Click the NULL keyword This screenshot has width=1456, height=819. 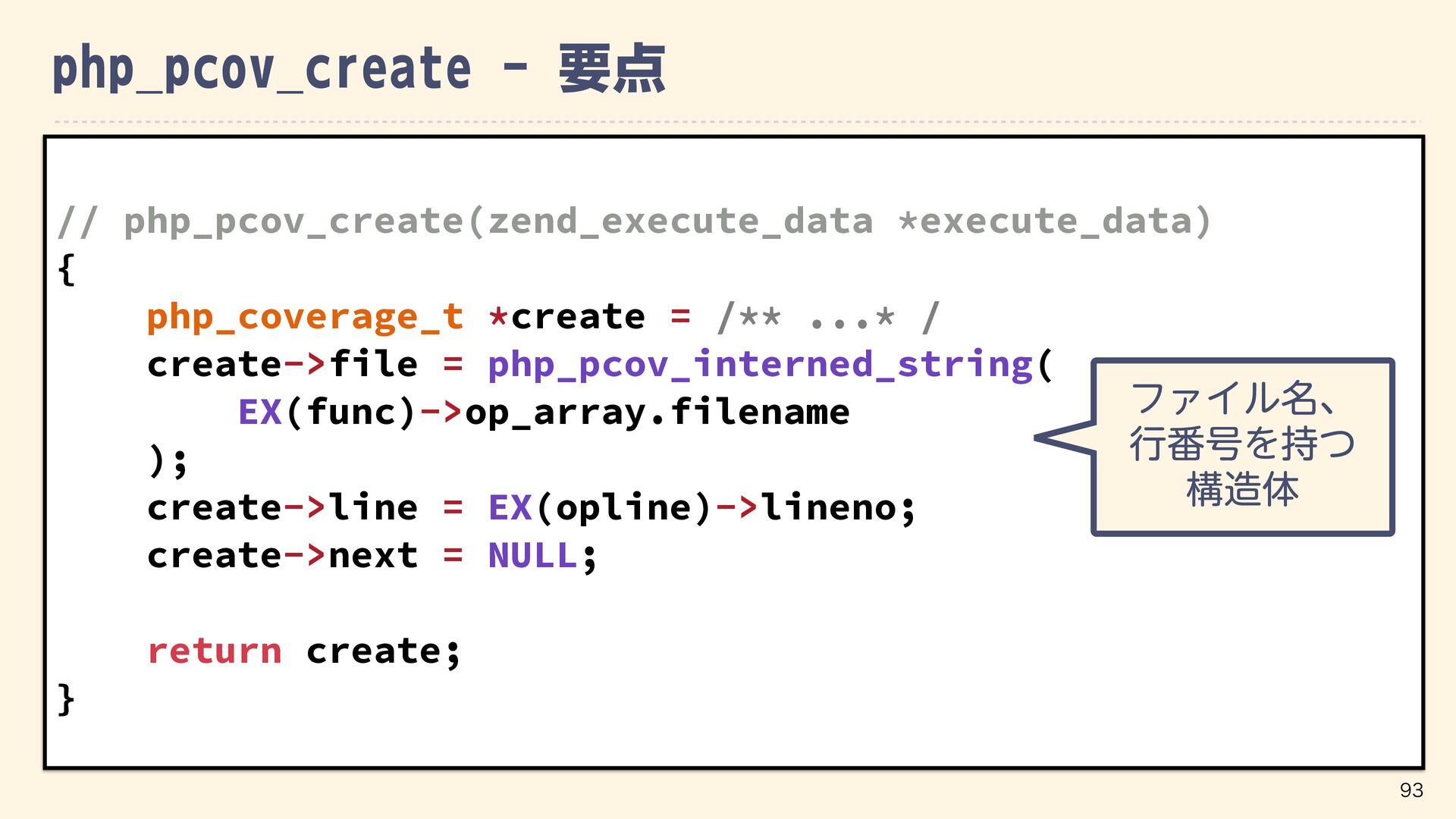[532, 556]
